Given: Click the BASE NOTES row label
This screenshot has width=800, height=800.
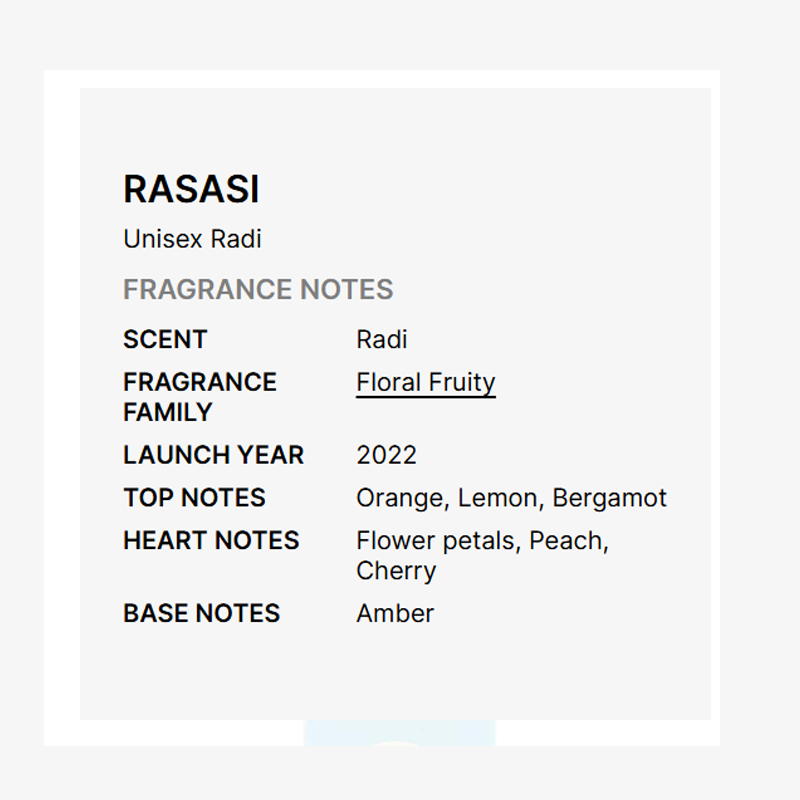Looking at the screenshot, I should (x=201, y=613).
